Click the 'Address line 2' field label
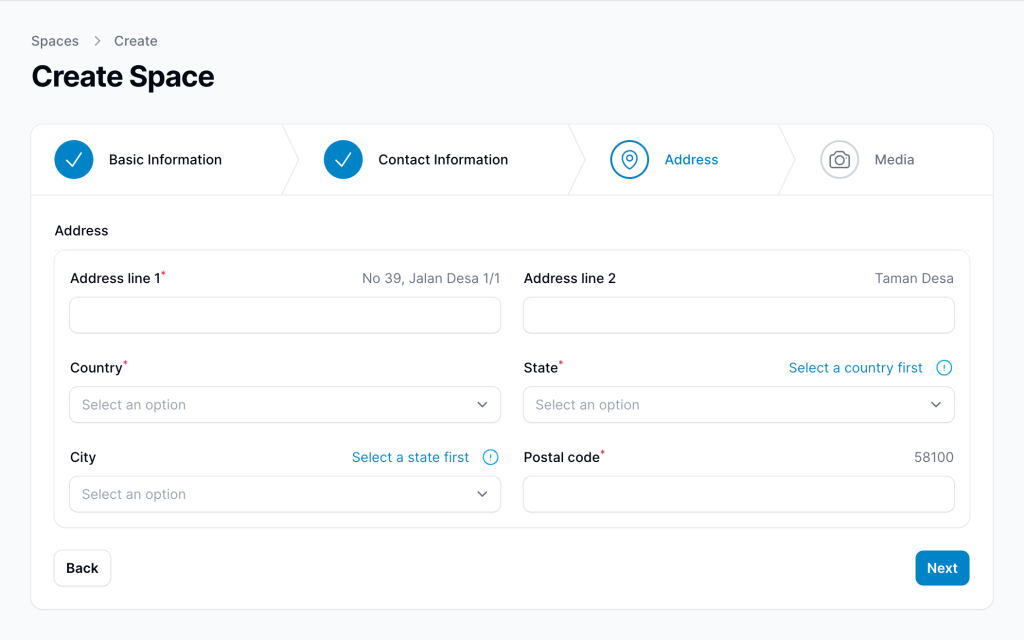 (569, 278)
